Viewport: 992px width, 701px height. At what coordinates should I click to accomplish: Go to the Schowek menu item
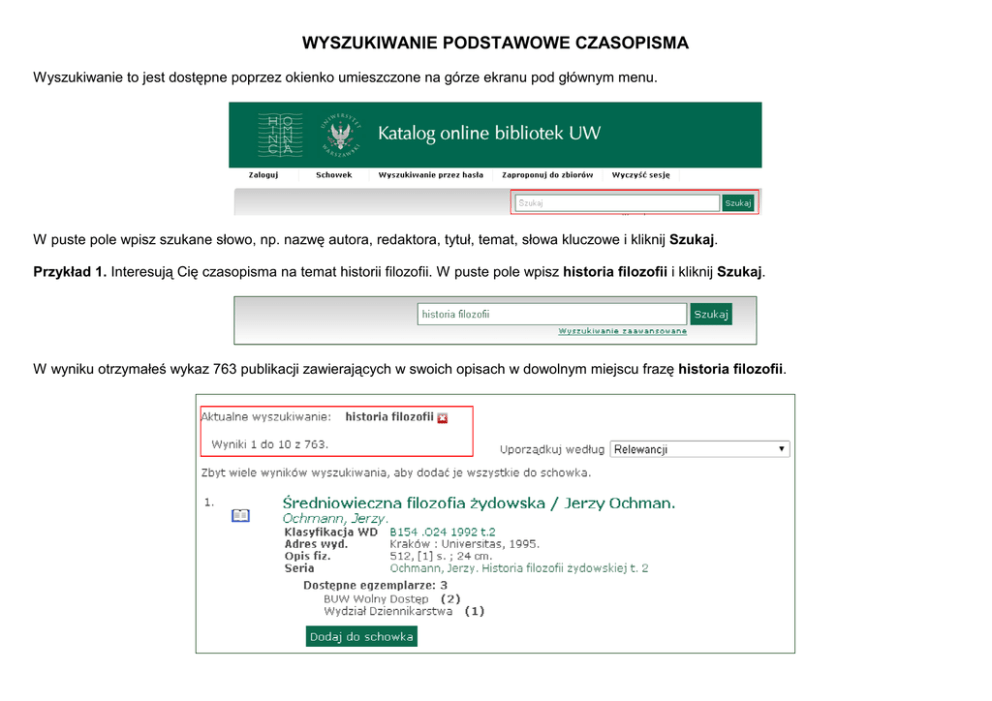[x=333, y=175]
